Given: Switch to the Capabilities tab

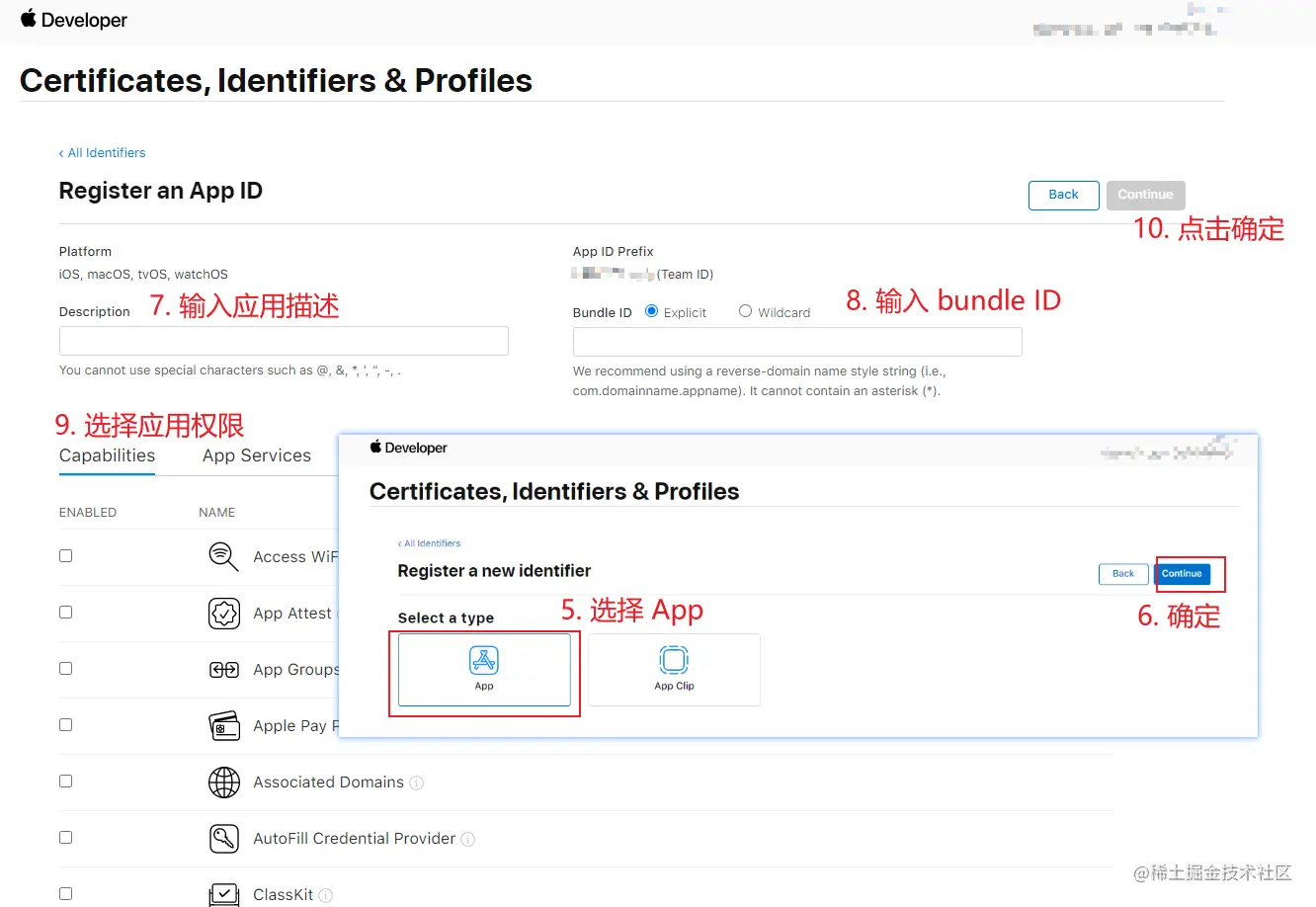Looking at the screenshot, I should (x=107, y=455).
